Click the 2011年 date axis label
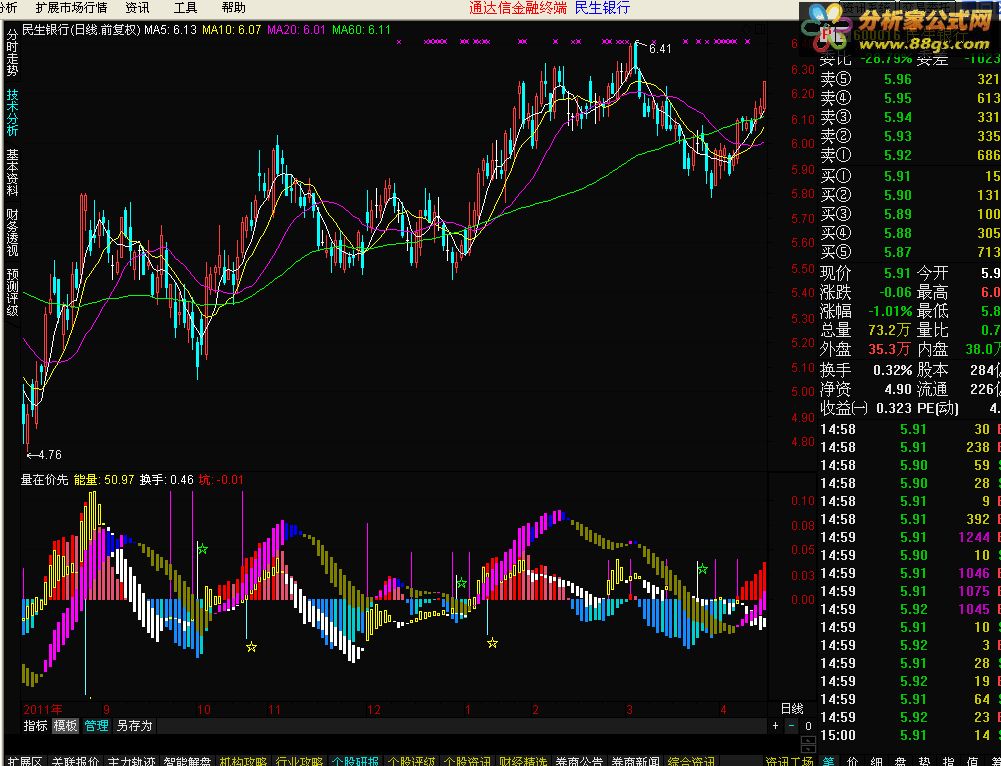Viewport: 1001px width, 766px height. click(43, 709)
